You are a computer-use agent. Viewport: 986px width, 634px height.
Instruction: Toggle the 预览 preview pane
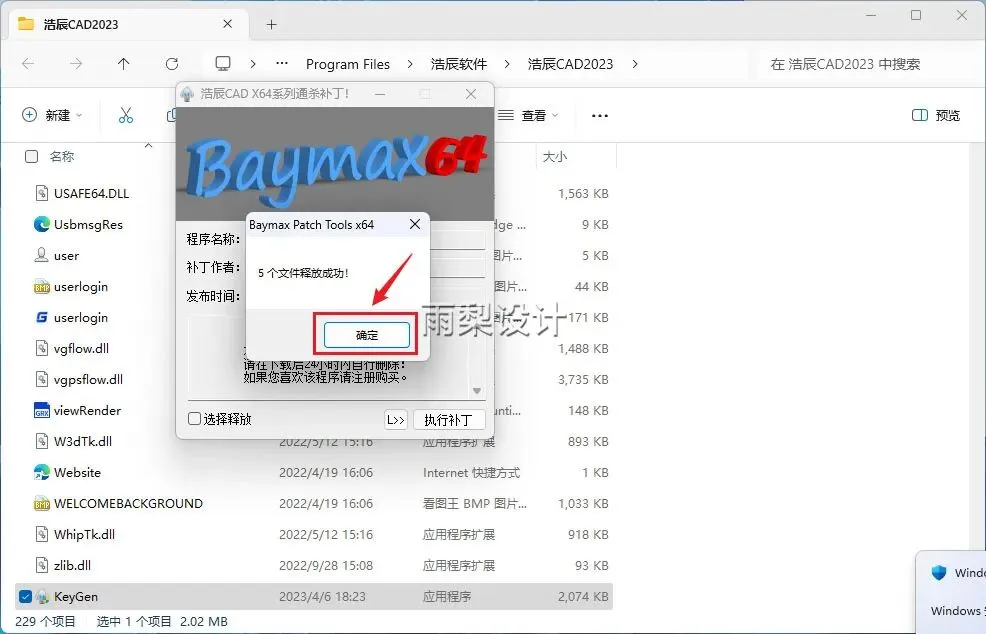click(x=936, y=115)
